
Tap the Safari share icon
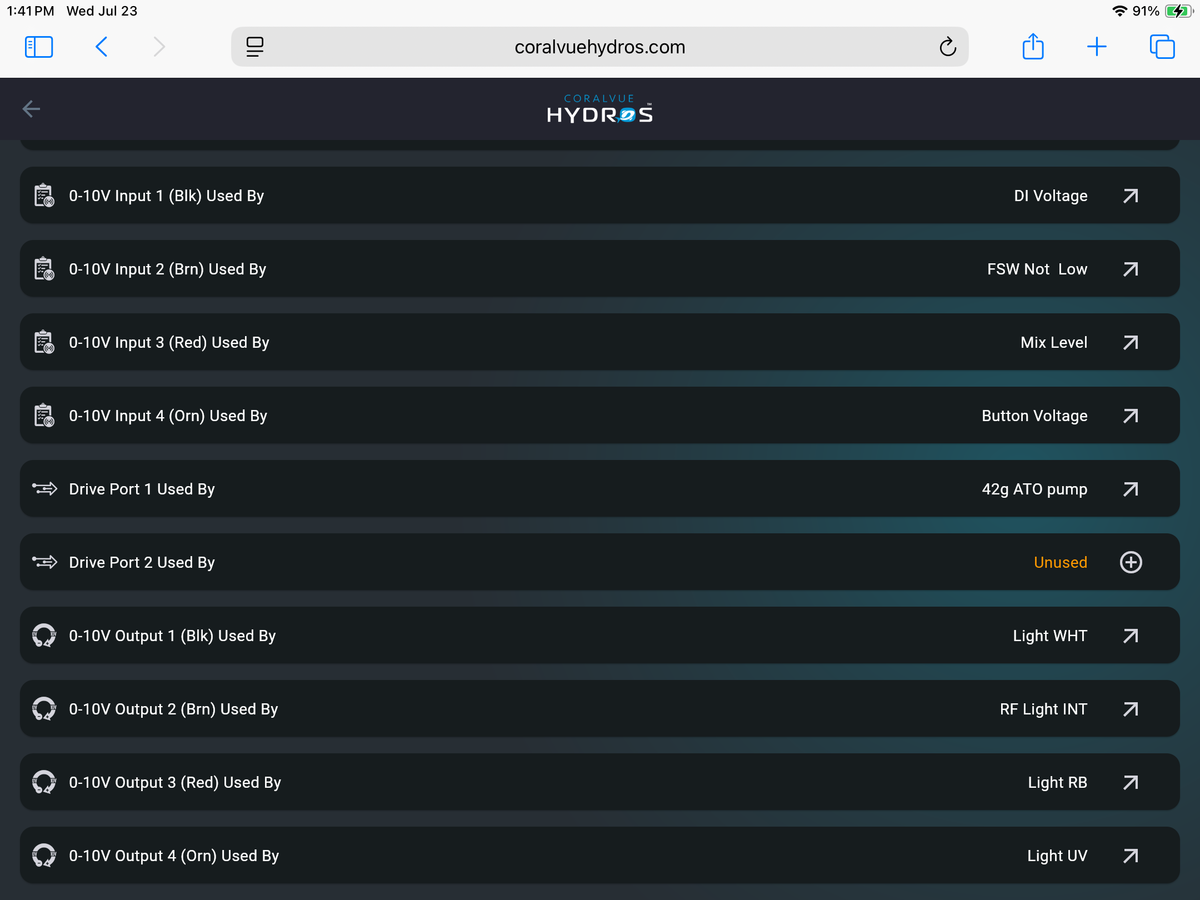[1033, 46]
